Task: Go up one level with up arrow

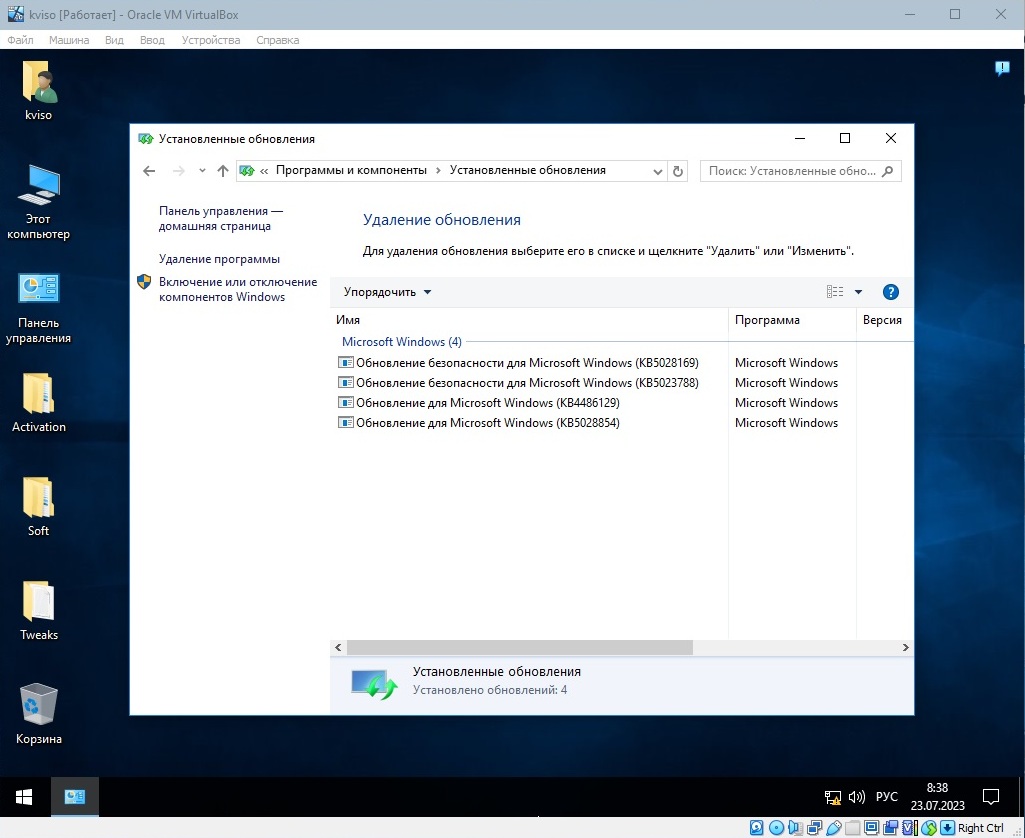Action: (x=223, y=171)
